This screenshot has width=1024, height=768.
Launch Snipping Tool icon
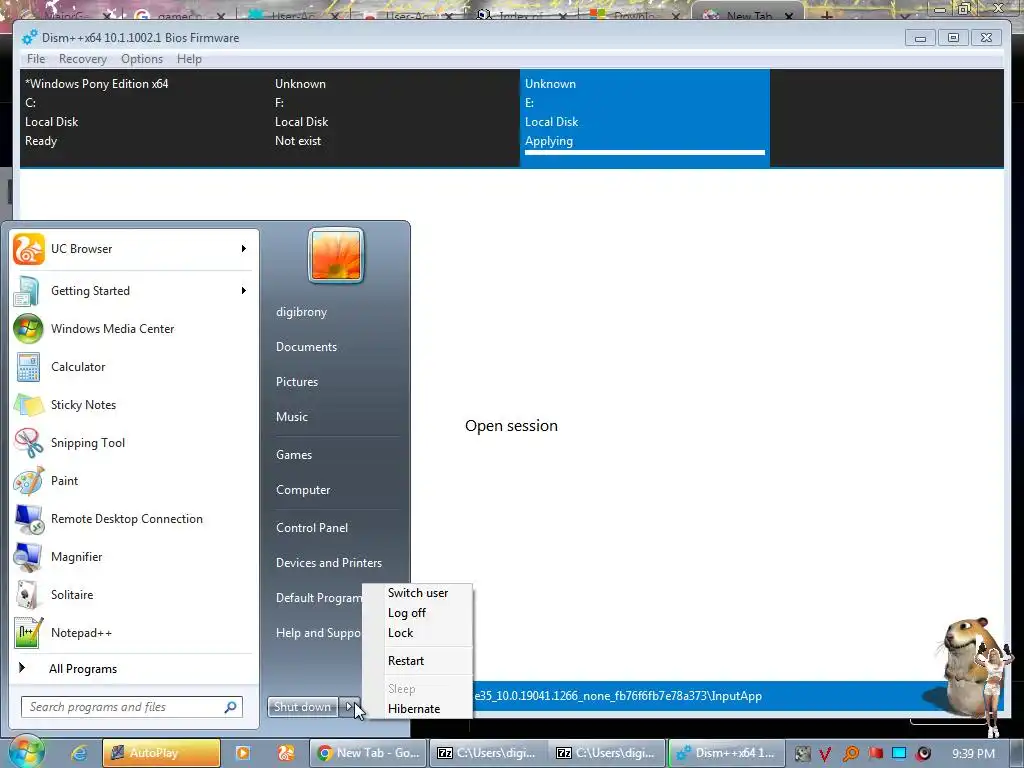coord(28,443)
